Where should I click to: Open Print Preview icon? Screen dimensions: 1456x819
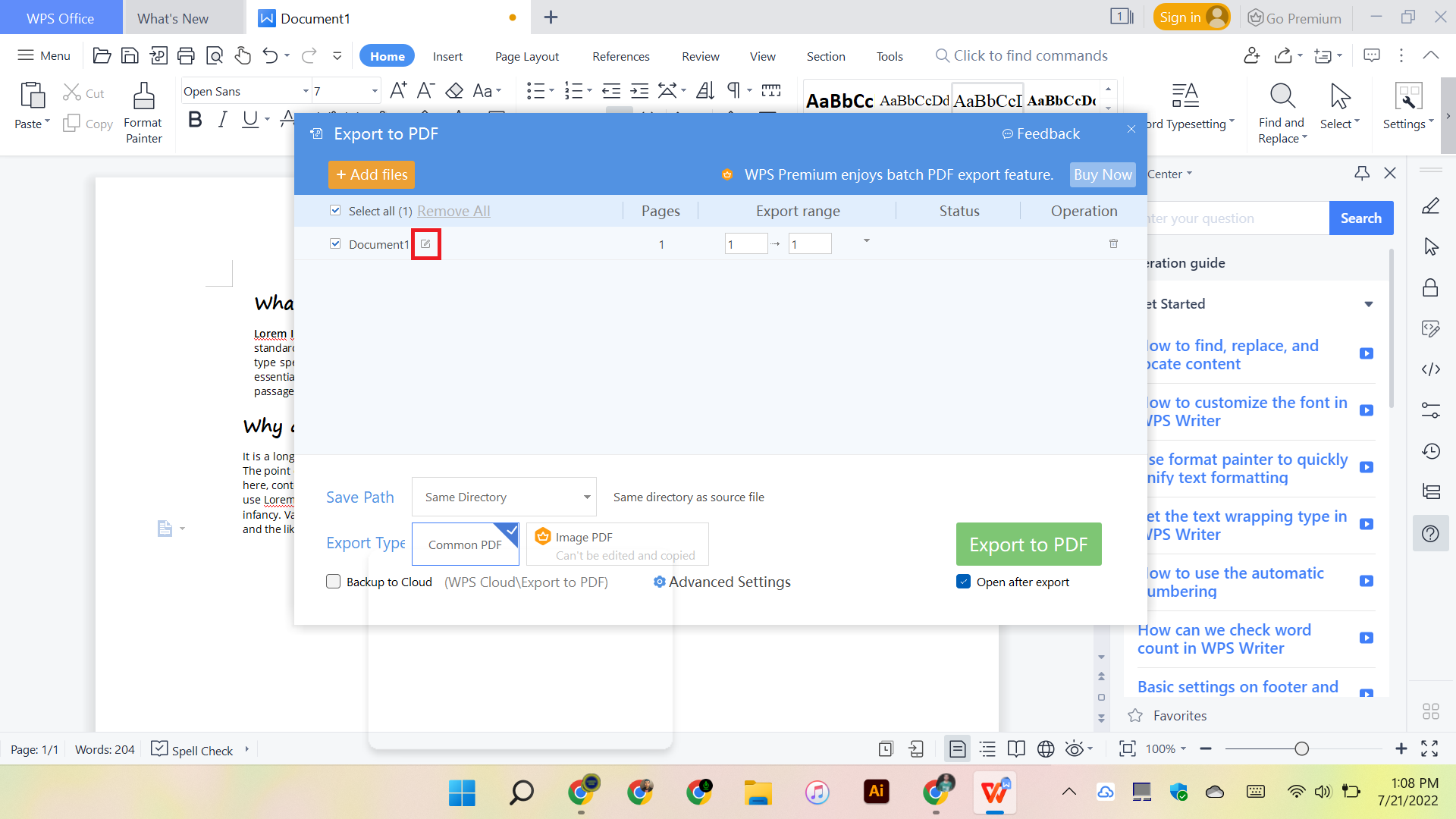[x=215, y=55]
